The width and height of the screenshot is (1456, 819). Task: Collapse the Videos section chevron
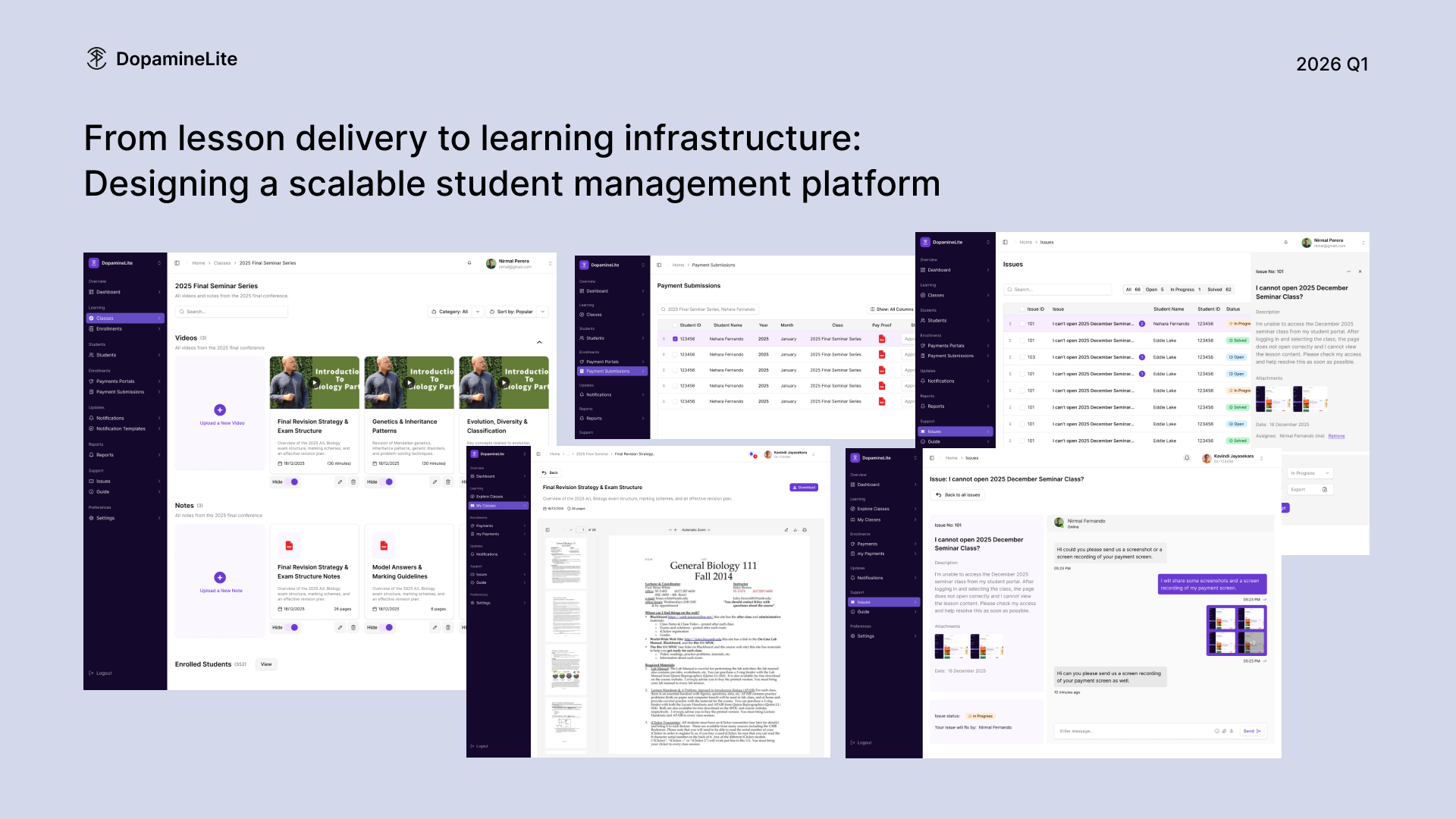(539, 343)
